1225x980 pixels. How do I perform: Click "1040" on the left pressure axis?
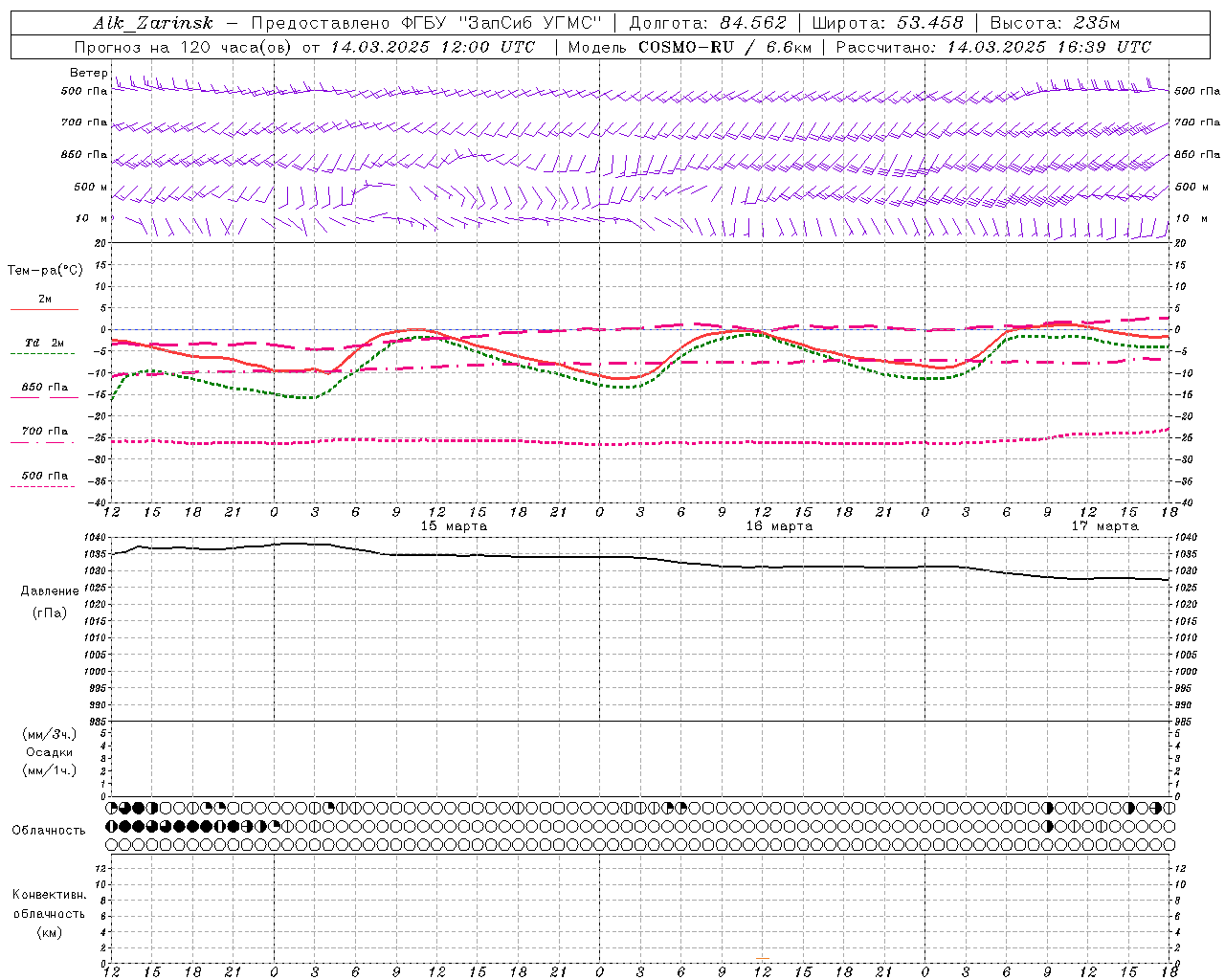pos(97,537)
